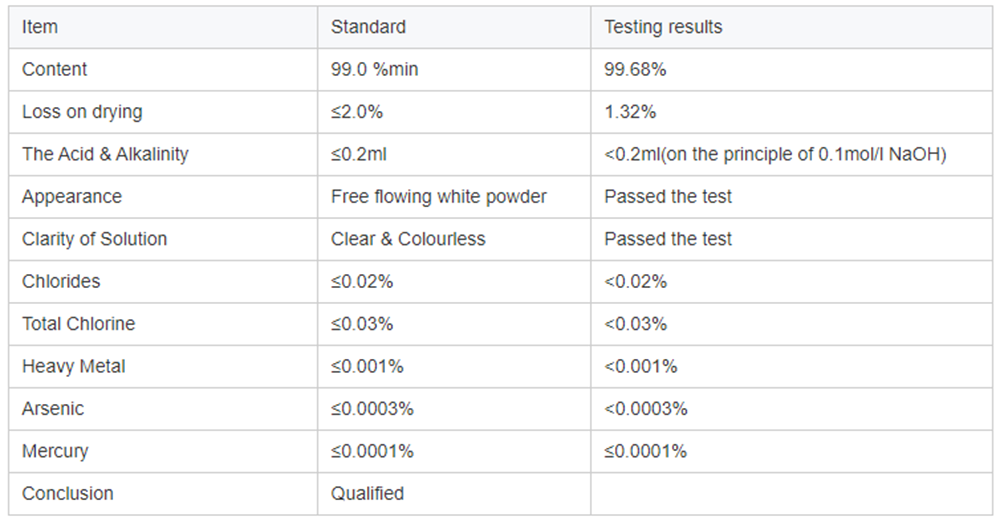1000x521 pixels.
Task: Click the 1.32% result cell
Action: (x=791, y=112)
